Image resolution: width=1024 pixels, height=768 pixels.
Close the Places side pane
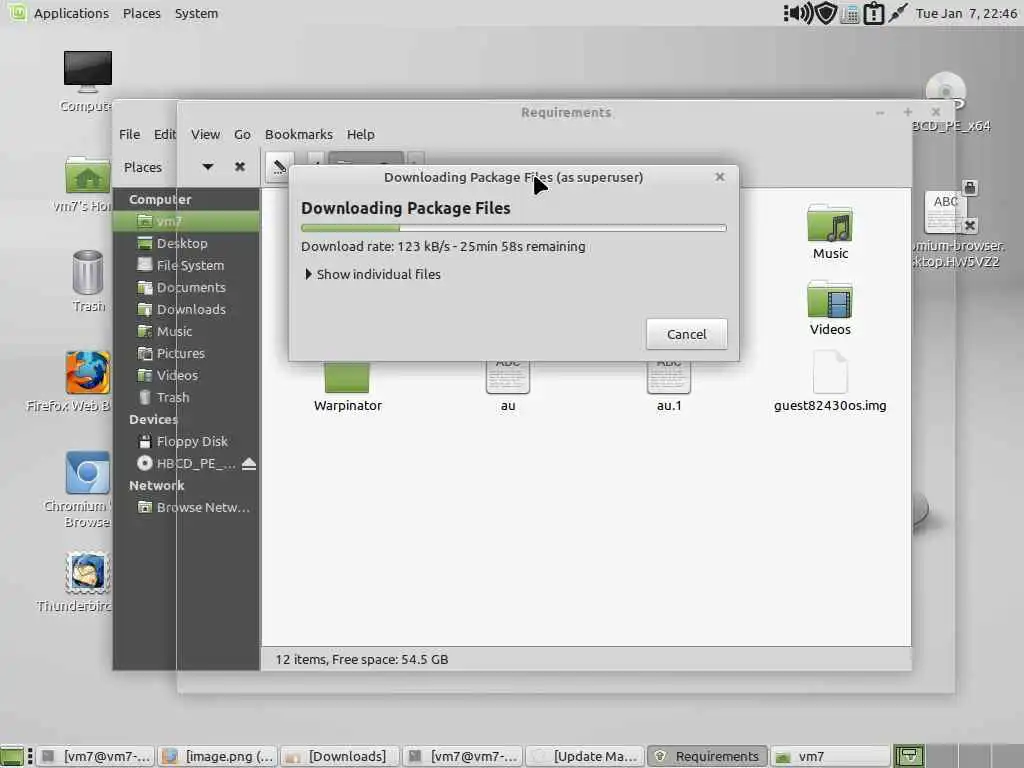coord(240,167)
